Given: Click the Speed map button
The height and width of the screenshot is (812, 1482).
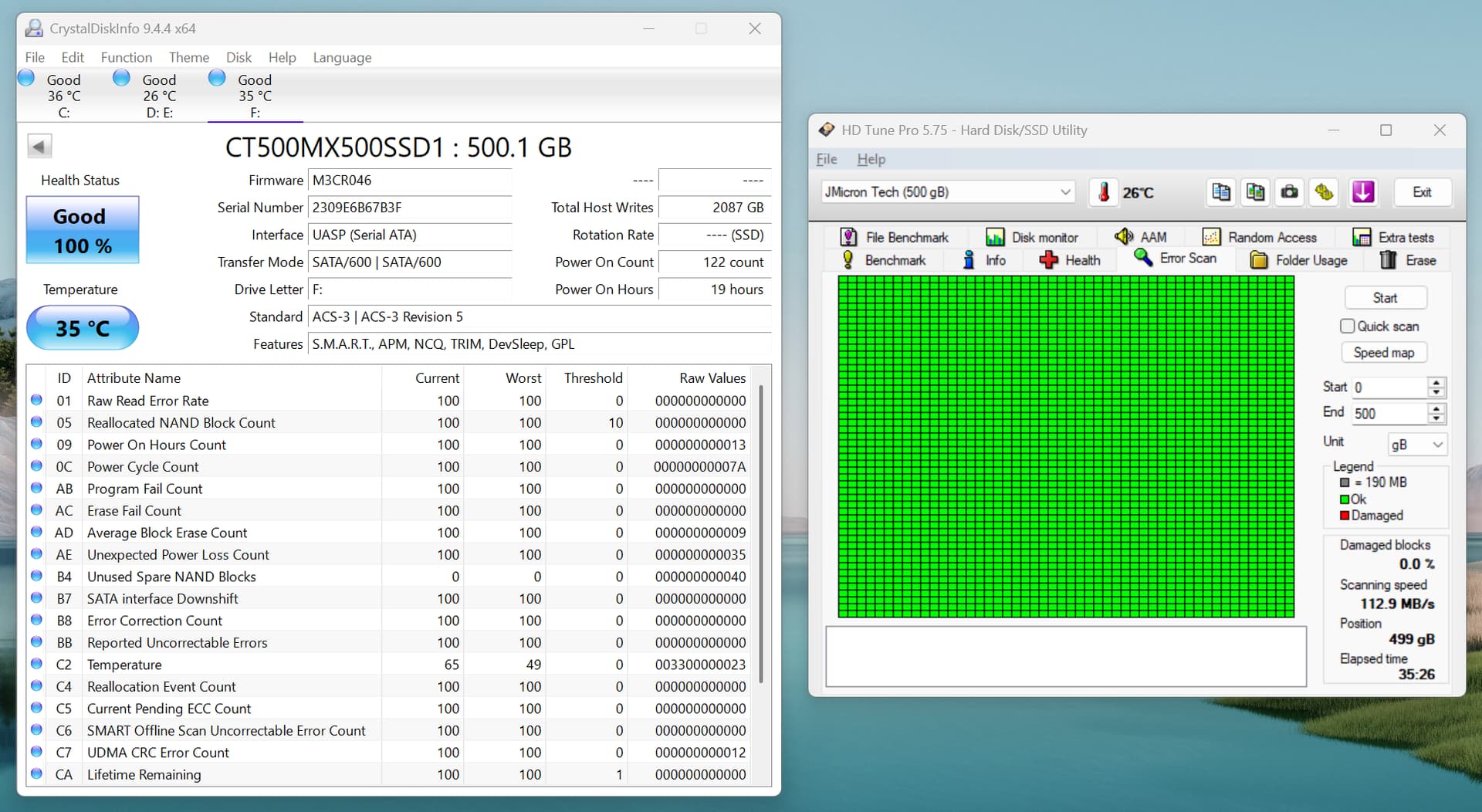Looking at the screenshot, I should pos(1384,353).
